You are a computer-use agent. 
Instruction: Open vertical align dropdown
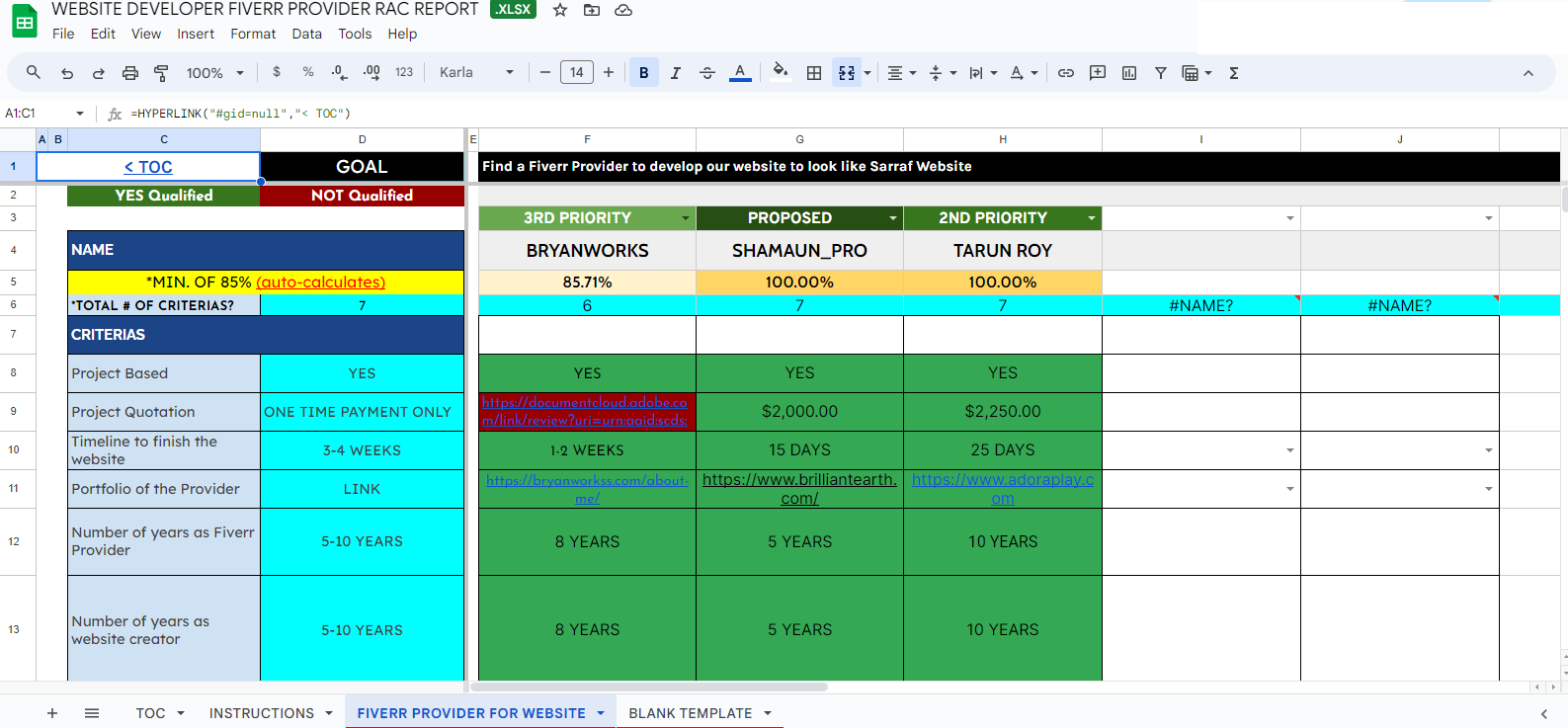(x=943, y=73)
